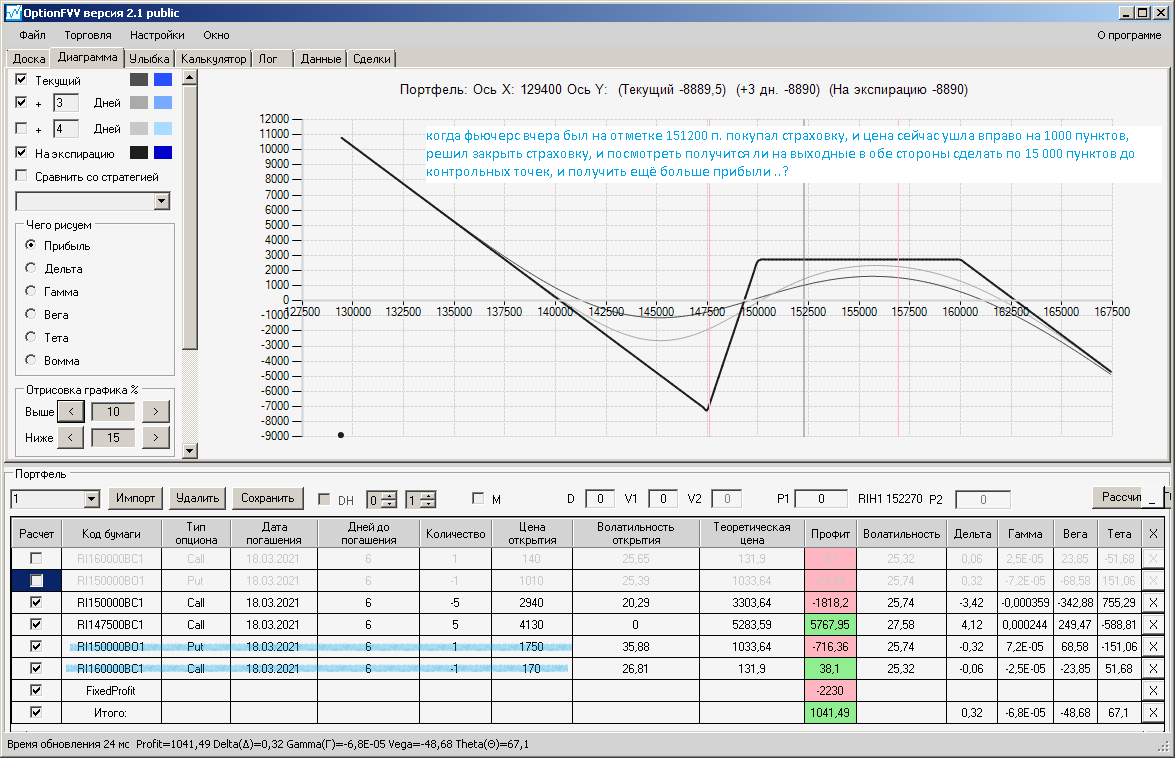Click the OptionFVV application icon in title bar
This screenshot has height=758, width=1175.
[x=13, y=13]
